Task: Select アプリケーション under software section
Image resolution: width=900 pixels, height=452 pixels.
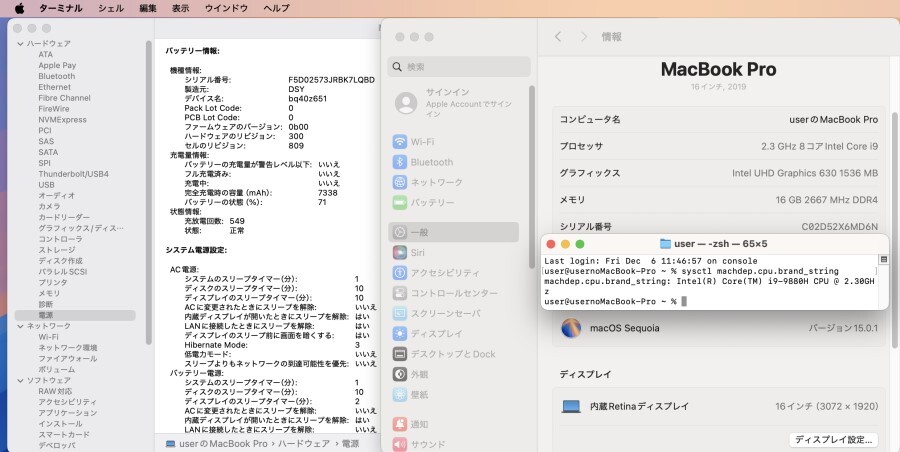Action: pos(68,413)
